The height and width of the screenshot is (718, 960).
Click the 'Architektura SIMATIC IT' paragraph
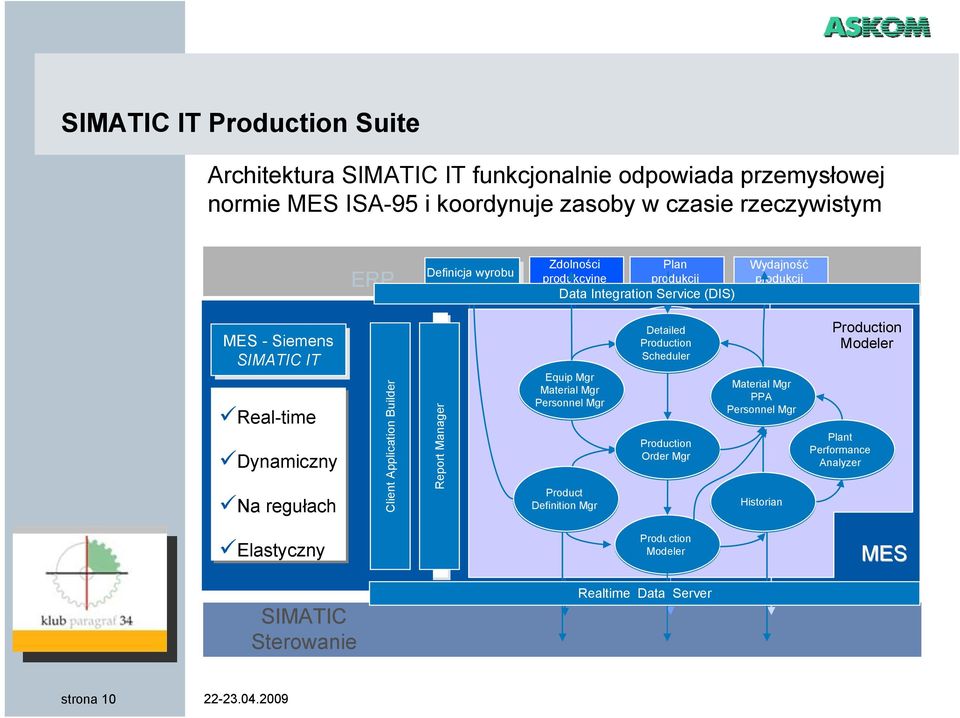pyautogui.click(x=546, y=189)
